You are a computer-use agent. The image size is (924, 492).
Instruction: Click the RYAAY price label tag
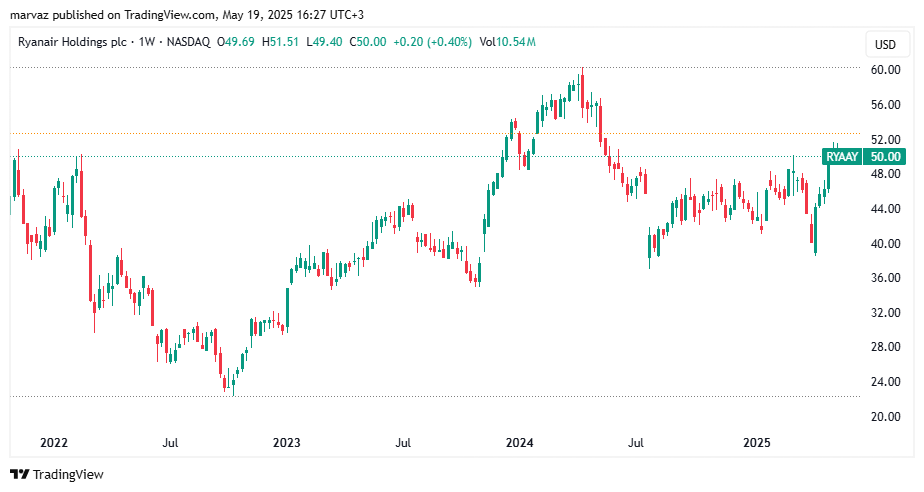coord(842,157)
